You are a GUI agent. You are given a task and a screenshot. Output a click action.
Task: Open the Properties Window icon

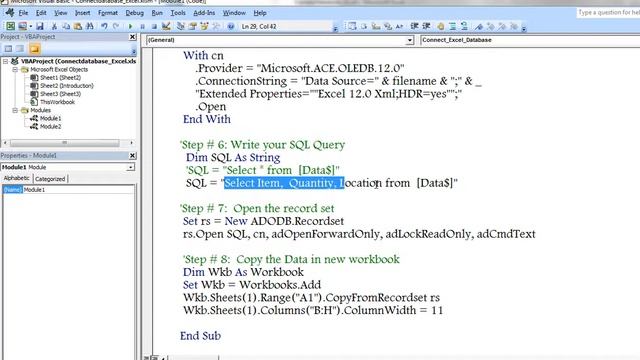[x=192, y=27]
